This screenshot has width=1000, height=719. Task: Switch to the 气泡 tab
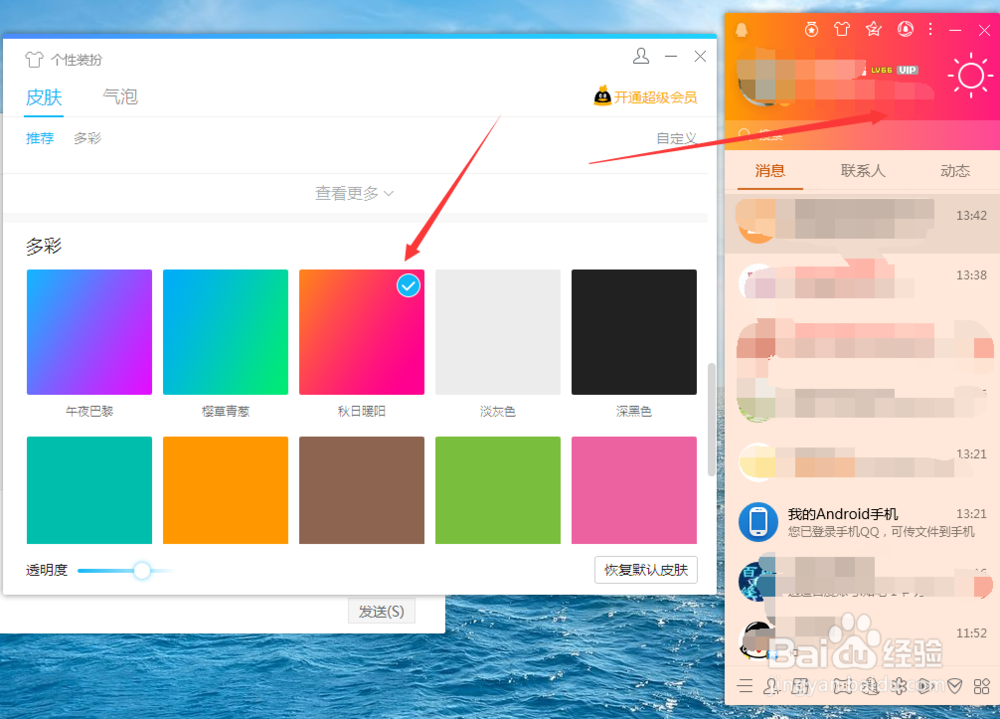click(120, 97)
